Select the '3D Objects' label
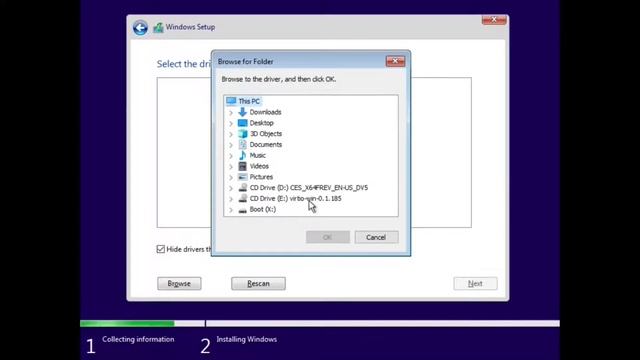Screen dimensions: 640x360 (x=266, y=134)
